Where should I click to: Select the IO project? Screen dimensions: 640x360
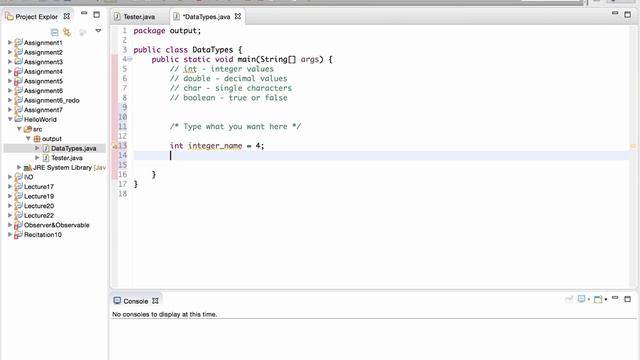(x=28, y=177)
